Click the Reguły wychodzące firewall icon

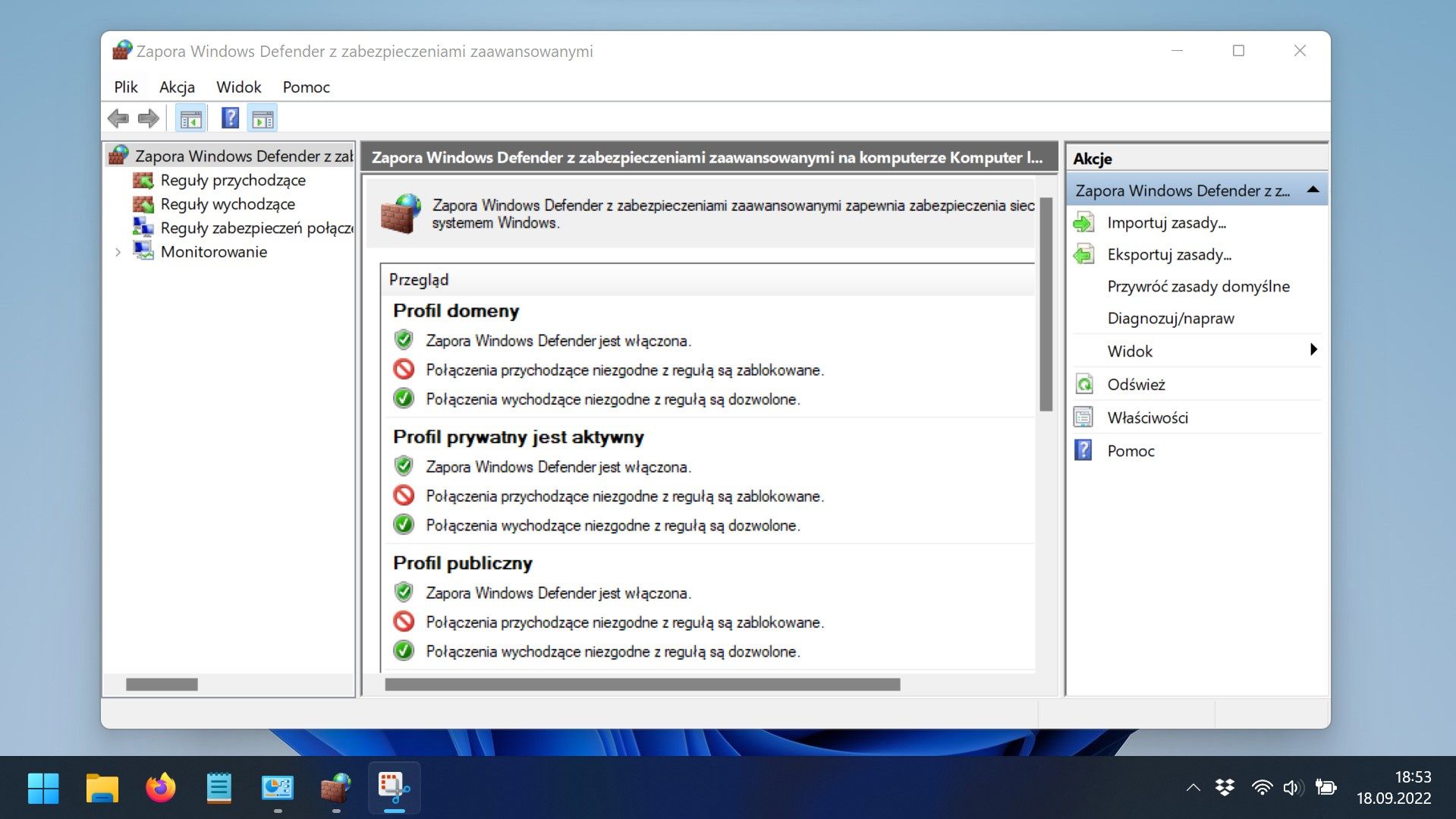(143, 204)
